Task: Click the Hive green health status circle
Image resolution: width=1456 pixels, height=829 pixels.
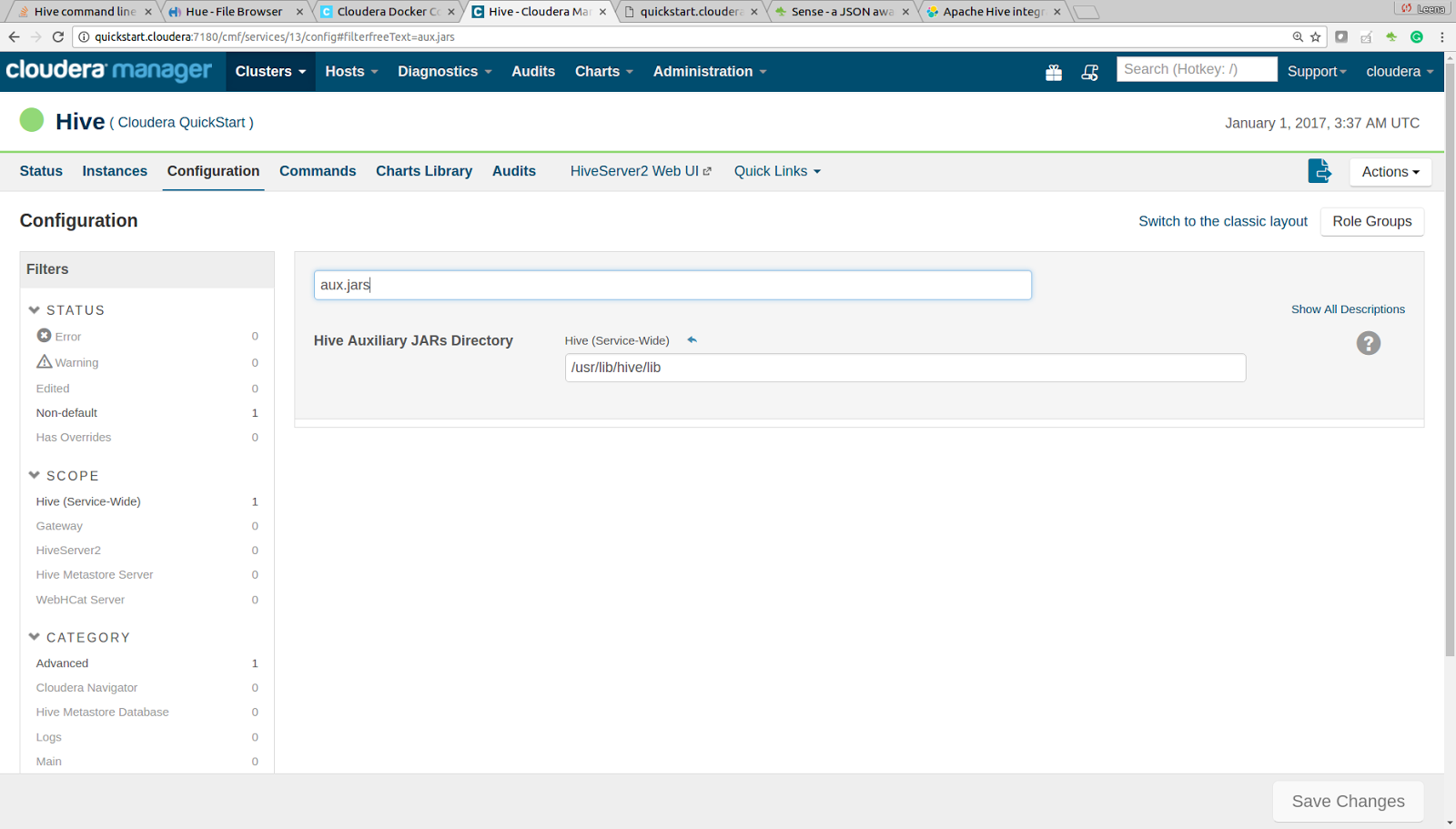Action: (32, 120)
